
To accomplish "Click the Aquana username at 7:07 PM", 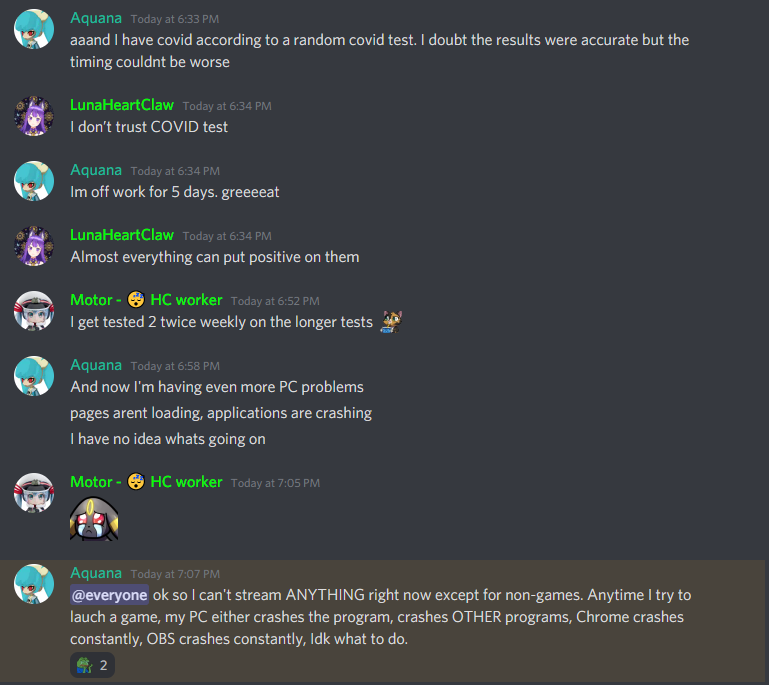I will (96, 573).
